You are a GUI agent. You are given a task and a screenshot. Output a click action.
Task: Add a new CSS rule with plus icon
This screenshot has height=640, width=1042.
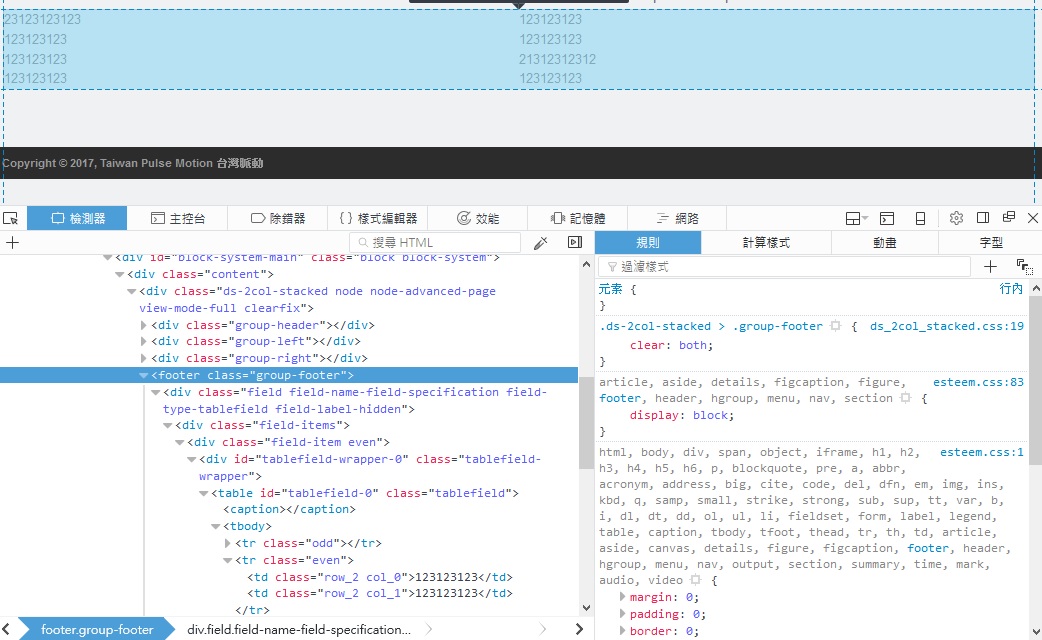click(990, 266)
